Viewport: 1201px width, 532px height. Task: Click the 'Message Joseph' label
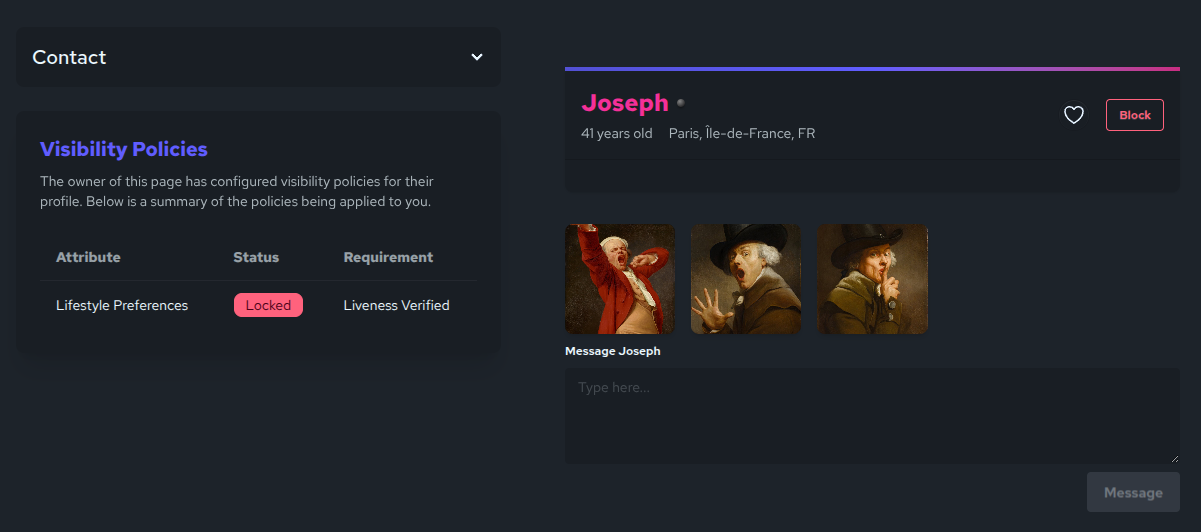click(613, 351)
